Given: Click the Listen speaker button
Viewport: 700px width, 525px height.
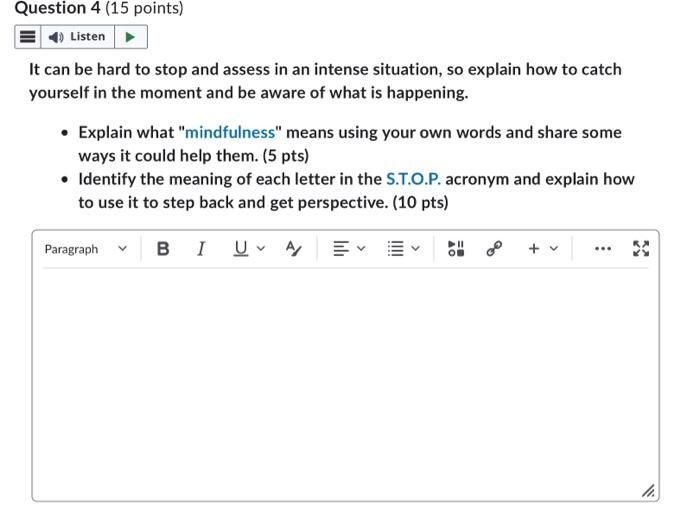Looking at the screenshot, I should pyautogui.click(x=77, y=37).
